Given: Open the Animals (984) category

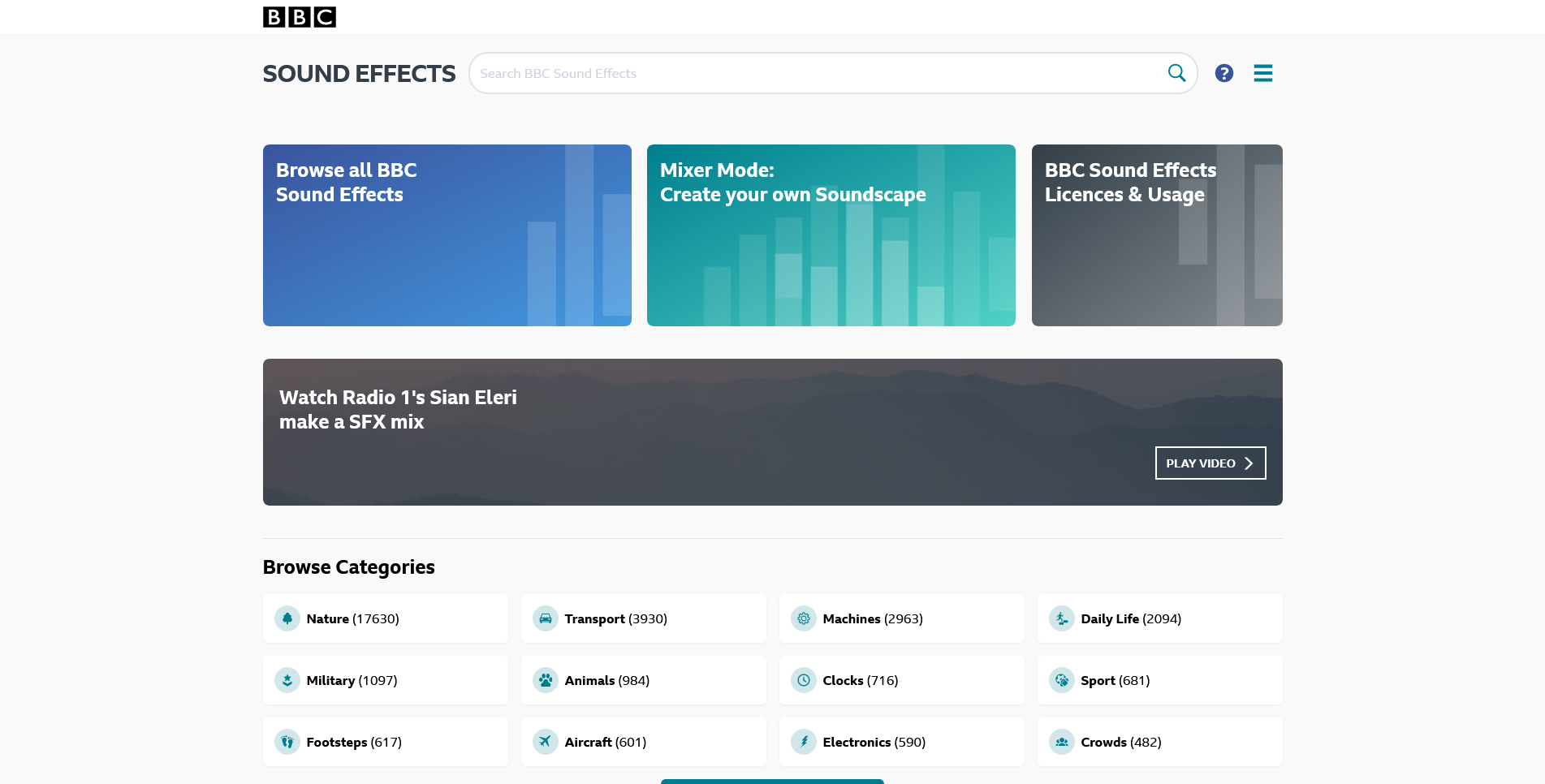Looking at the screenshot, I should click(x=644, y=680).
